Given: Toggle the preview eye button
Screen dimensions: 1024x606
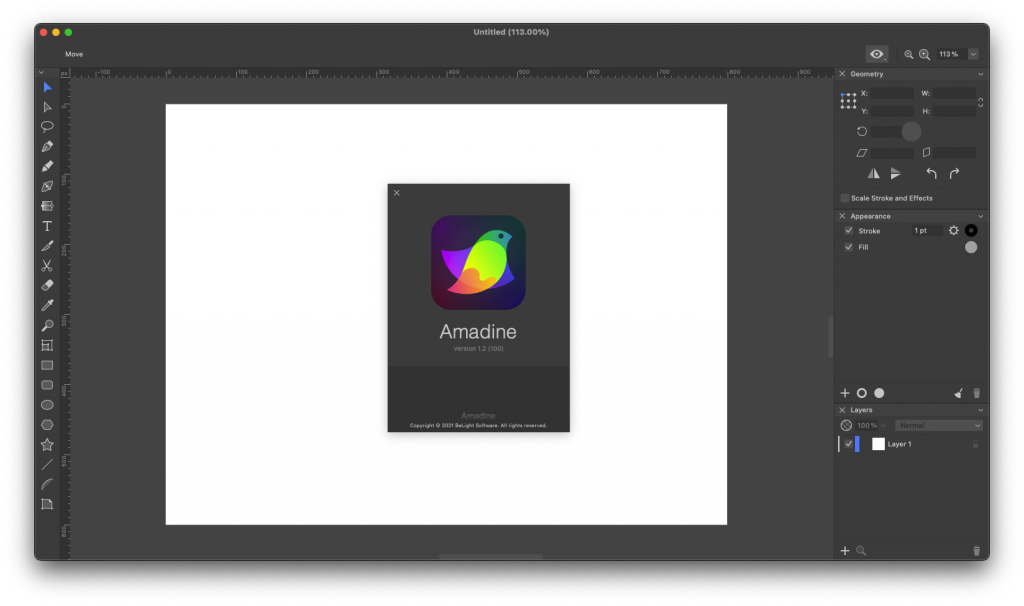Looking at the screenshot, I should point(876,54).
